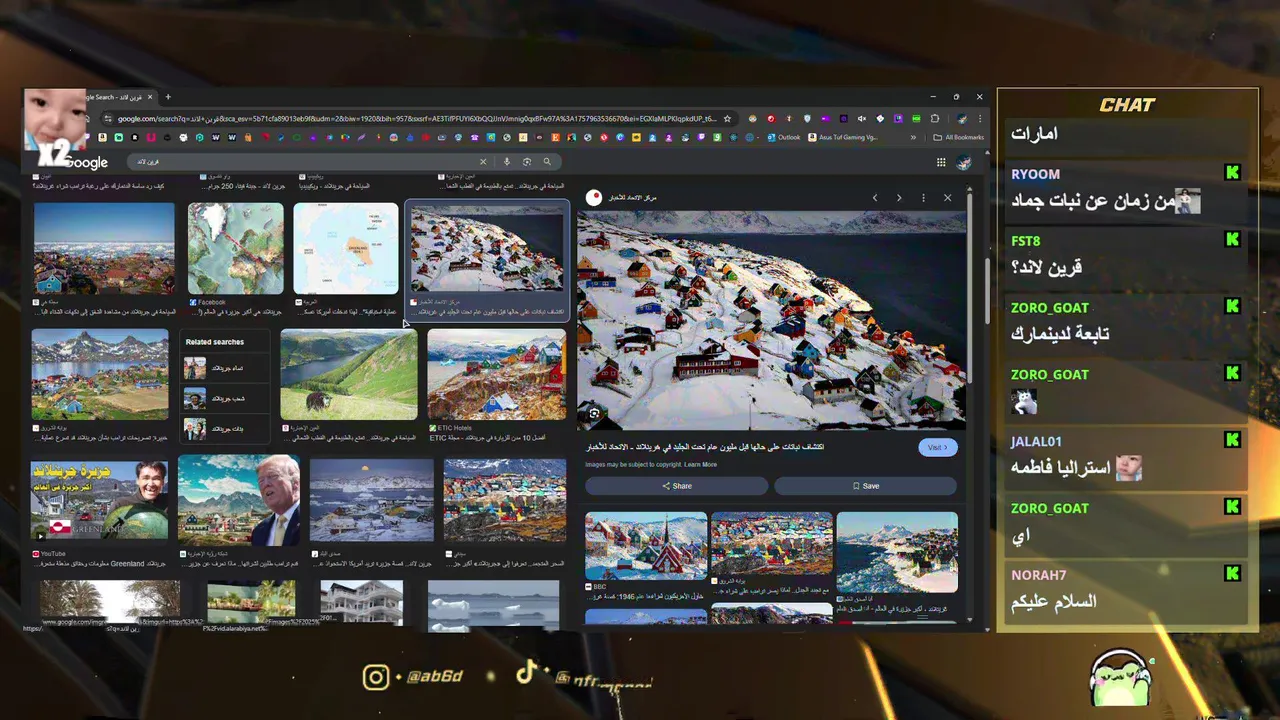Image resolution: width=1280 pixels, height=720 pixels.
Task: Search inside the image with lens icon
Action: coord(594,413)
